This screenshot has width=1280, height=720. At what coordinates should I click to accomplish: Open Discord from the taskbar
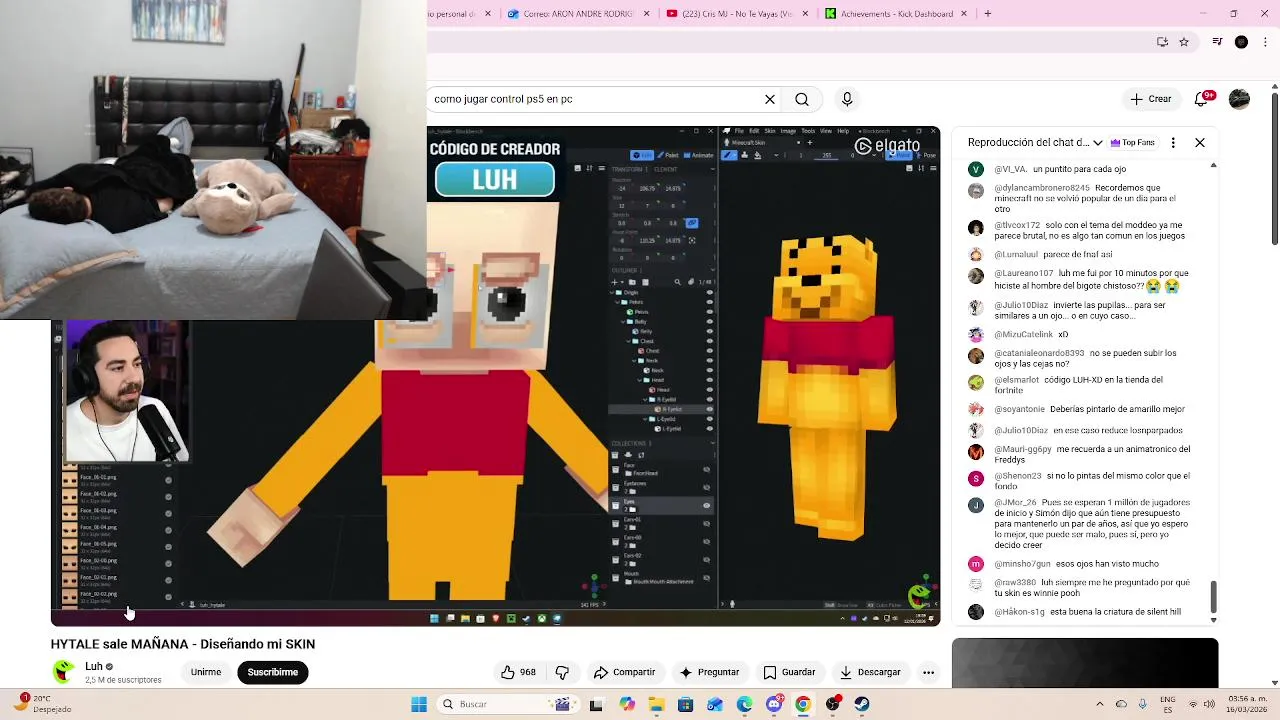[774, 704]
